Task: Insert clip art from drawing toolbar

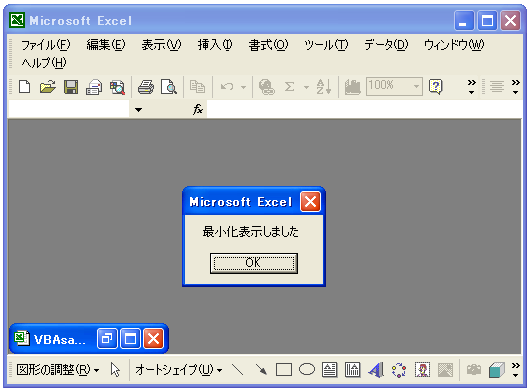Action: [x=422, y=370]
